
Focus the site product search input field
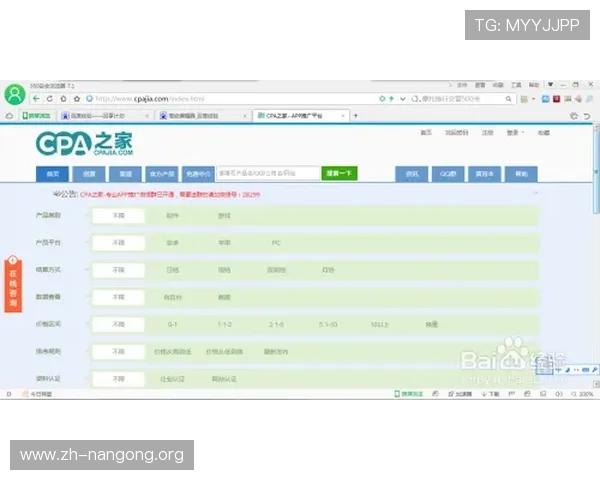point(267,173)
